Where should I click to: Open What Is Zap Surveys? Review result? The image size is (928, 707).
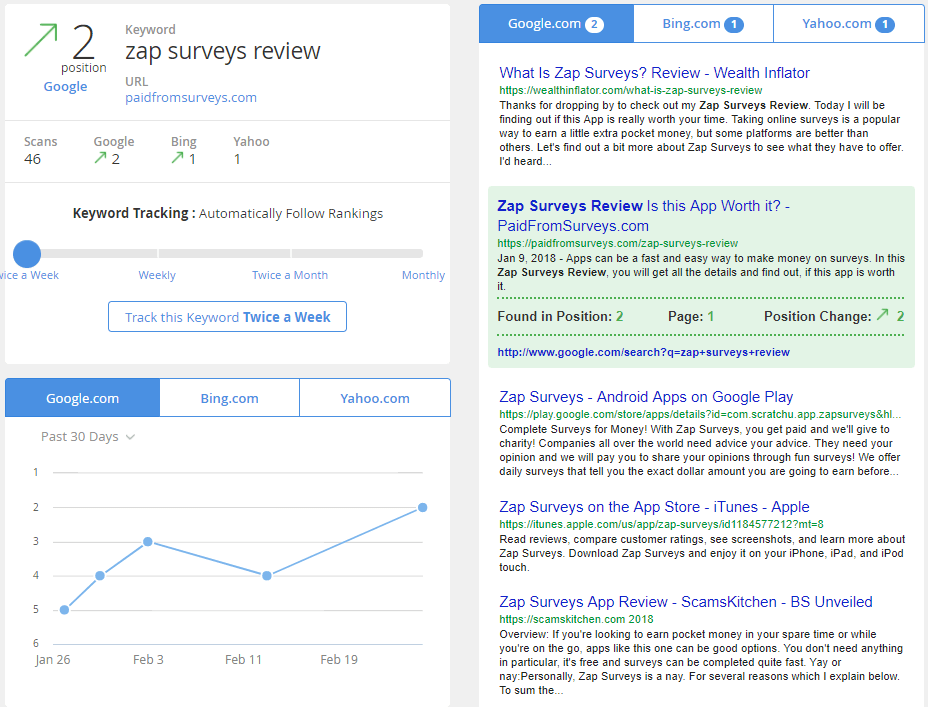click(654, 73)
